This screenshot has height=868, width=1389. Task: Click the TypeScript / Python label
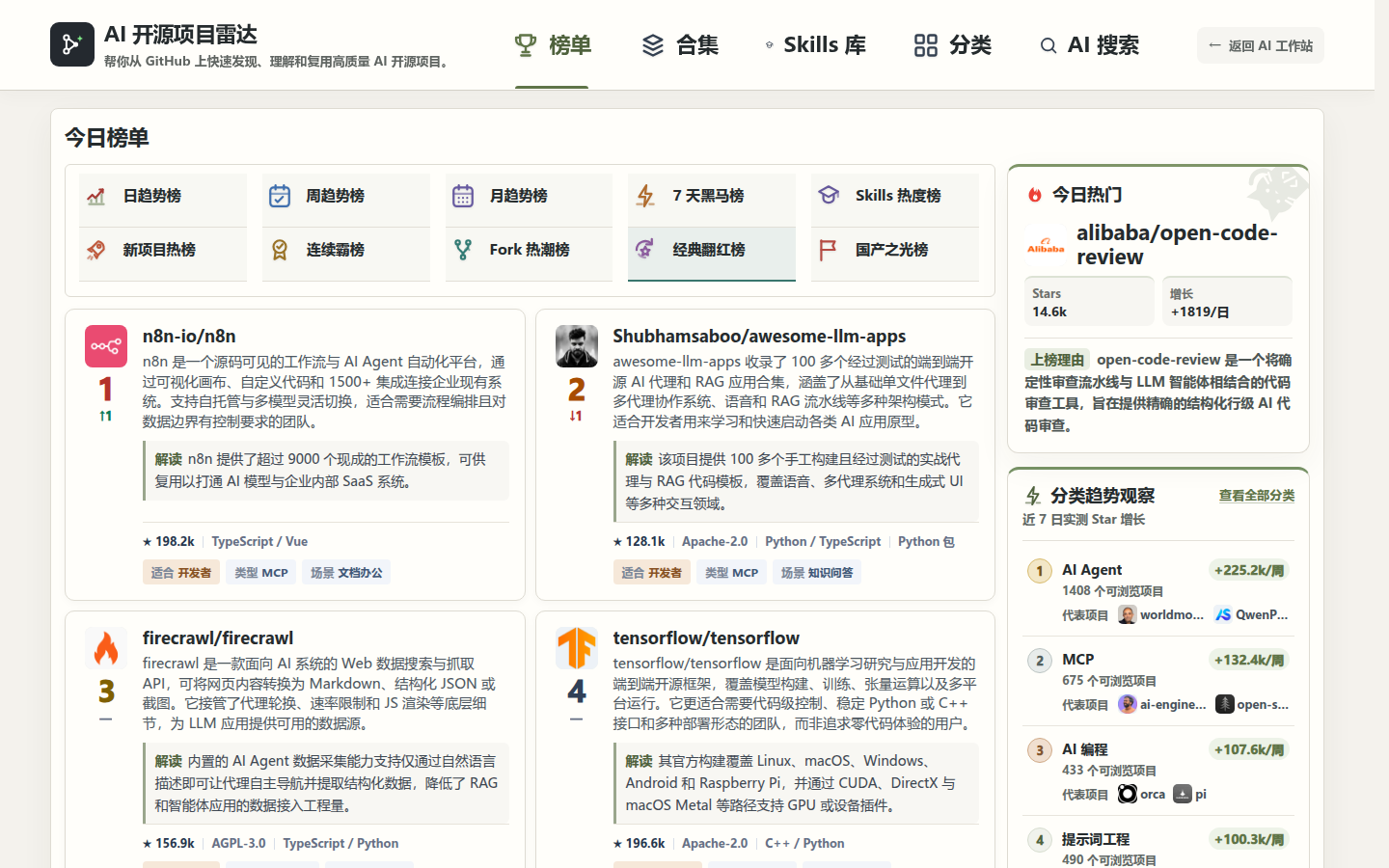click(340, 843)
